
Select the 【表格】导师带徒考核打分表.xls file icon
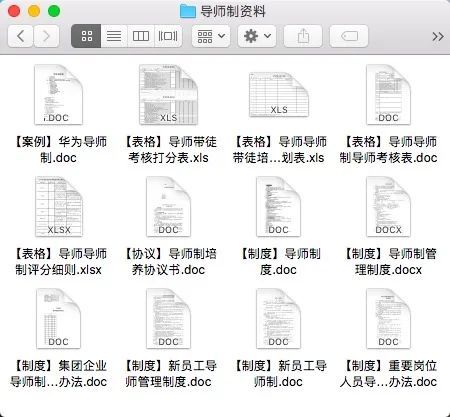tap(168, 95)
